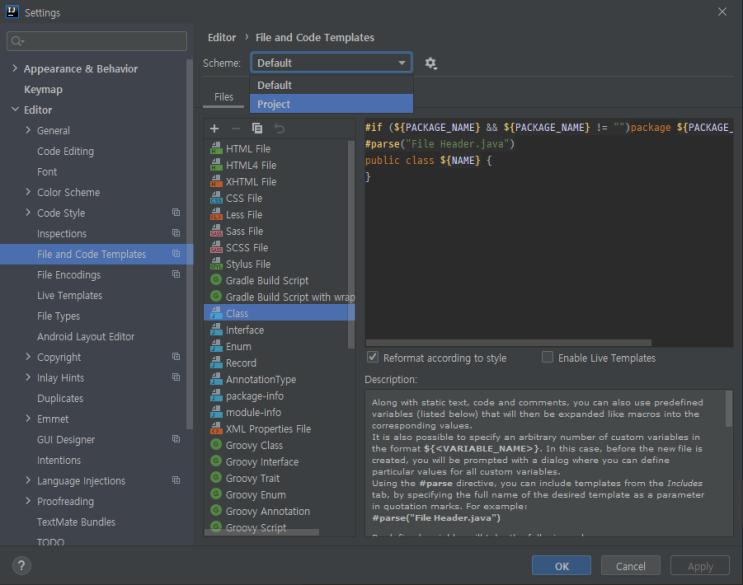The height and width of the screenshot is (585, 743).
Task: Disable Reformat according to style checkbox
Action: tap(373, 357)
